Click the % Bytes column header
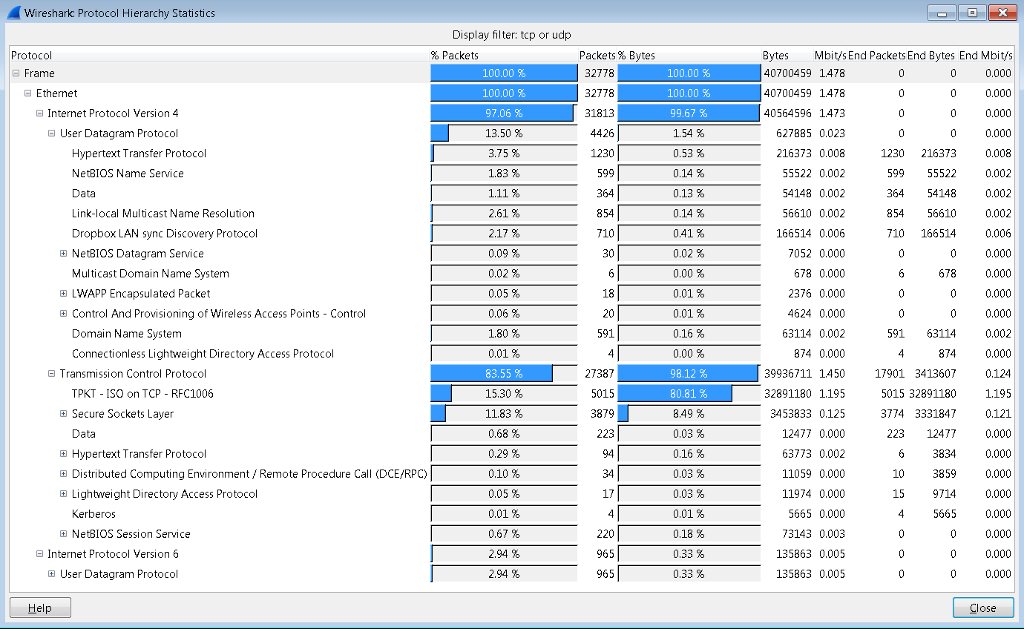The width and height of the screenshot is (1024, 629). click(689, 56)
